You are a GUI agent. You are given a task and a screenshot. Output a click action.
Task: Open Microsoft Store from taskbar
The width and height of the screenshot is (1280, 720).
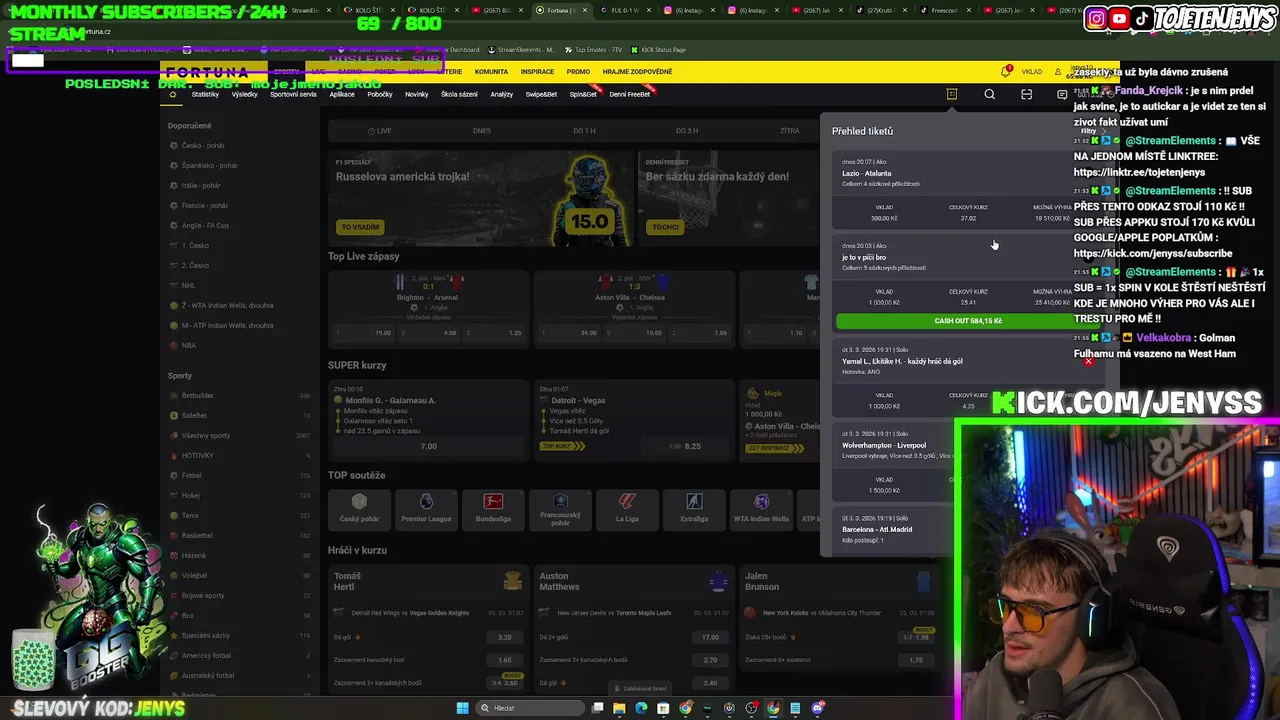[663, 708]
